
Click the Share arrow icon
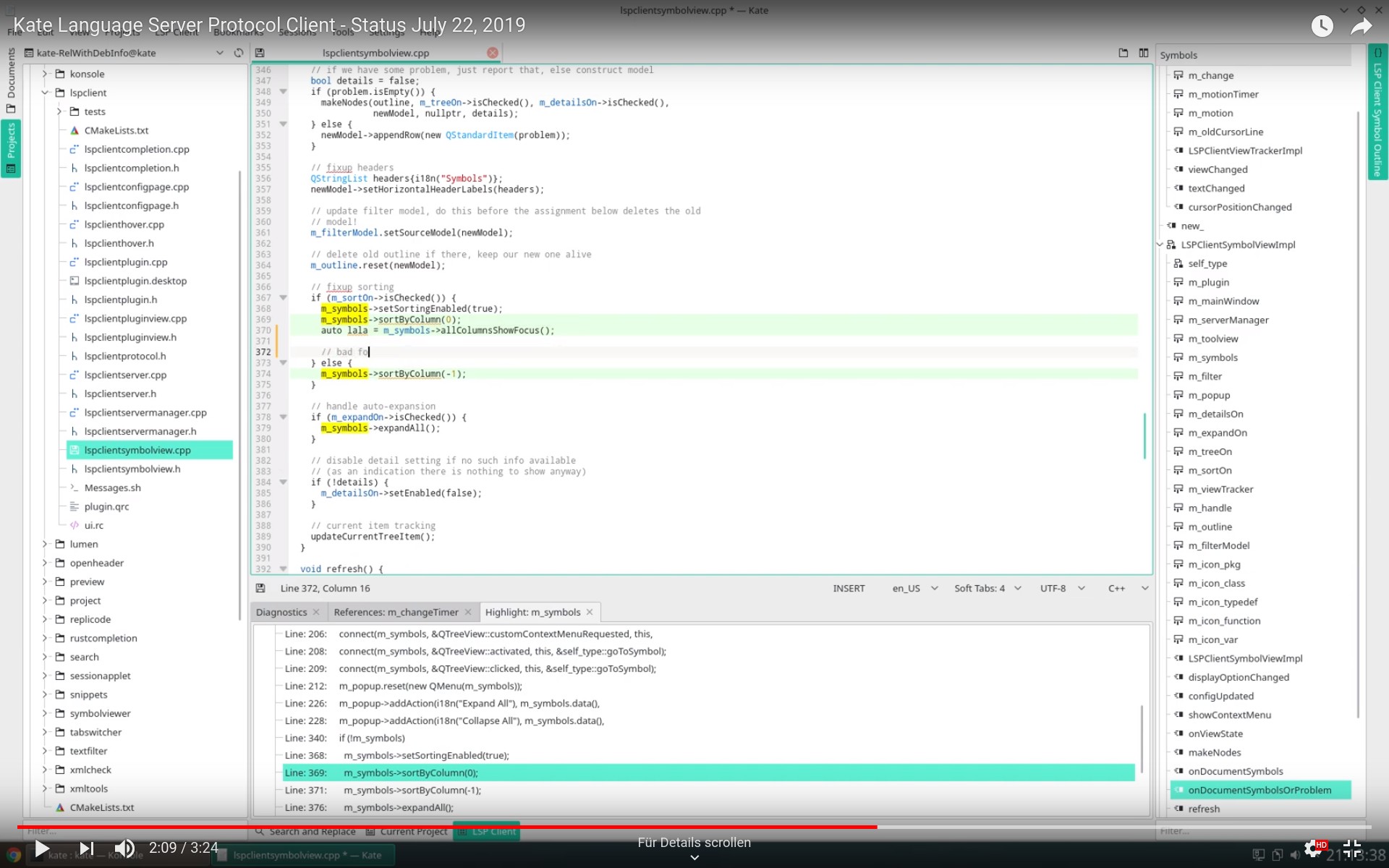point(1362,26)
